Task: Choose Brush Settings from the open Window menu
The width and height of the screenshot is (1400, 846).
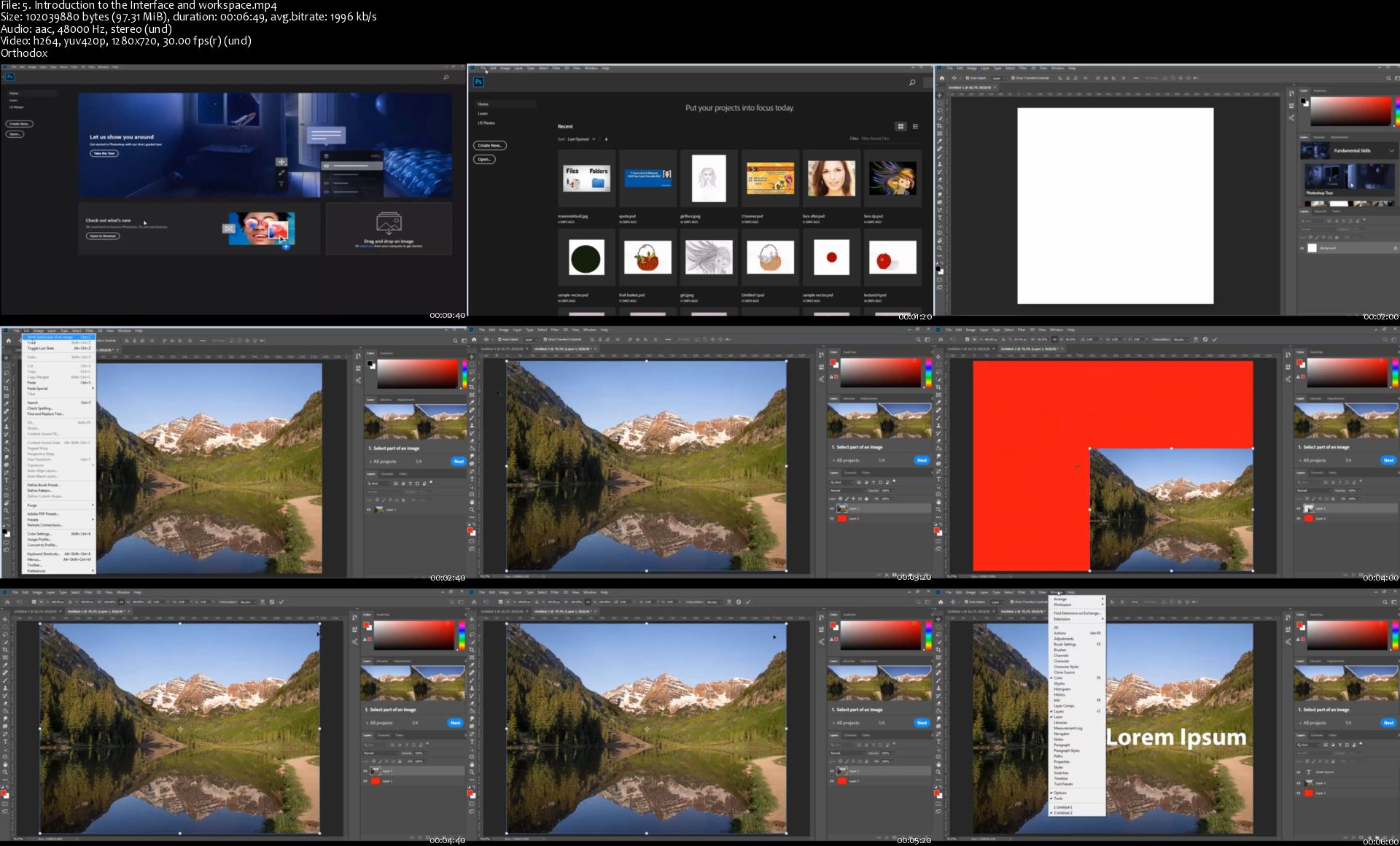Action: (1065, 645)
